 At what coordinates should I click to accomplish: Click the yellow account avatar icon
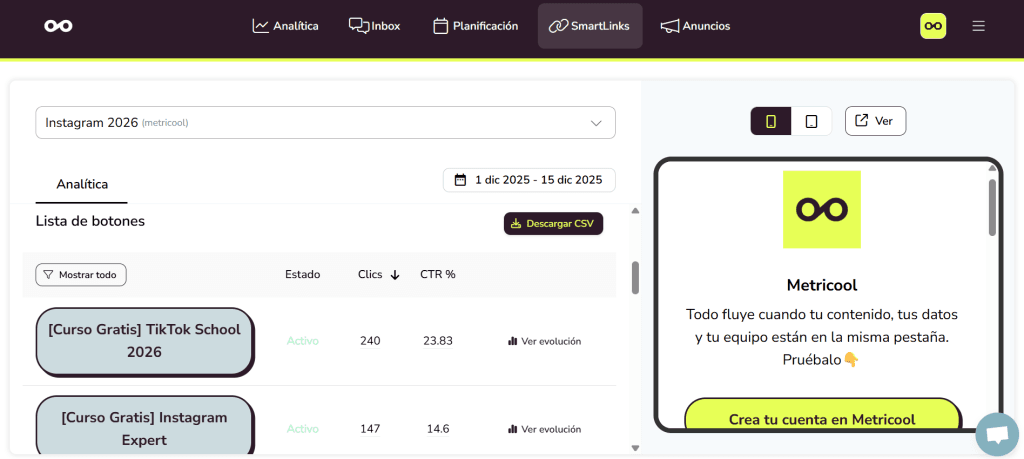932,26
